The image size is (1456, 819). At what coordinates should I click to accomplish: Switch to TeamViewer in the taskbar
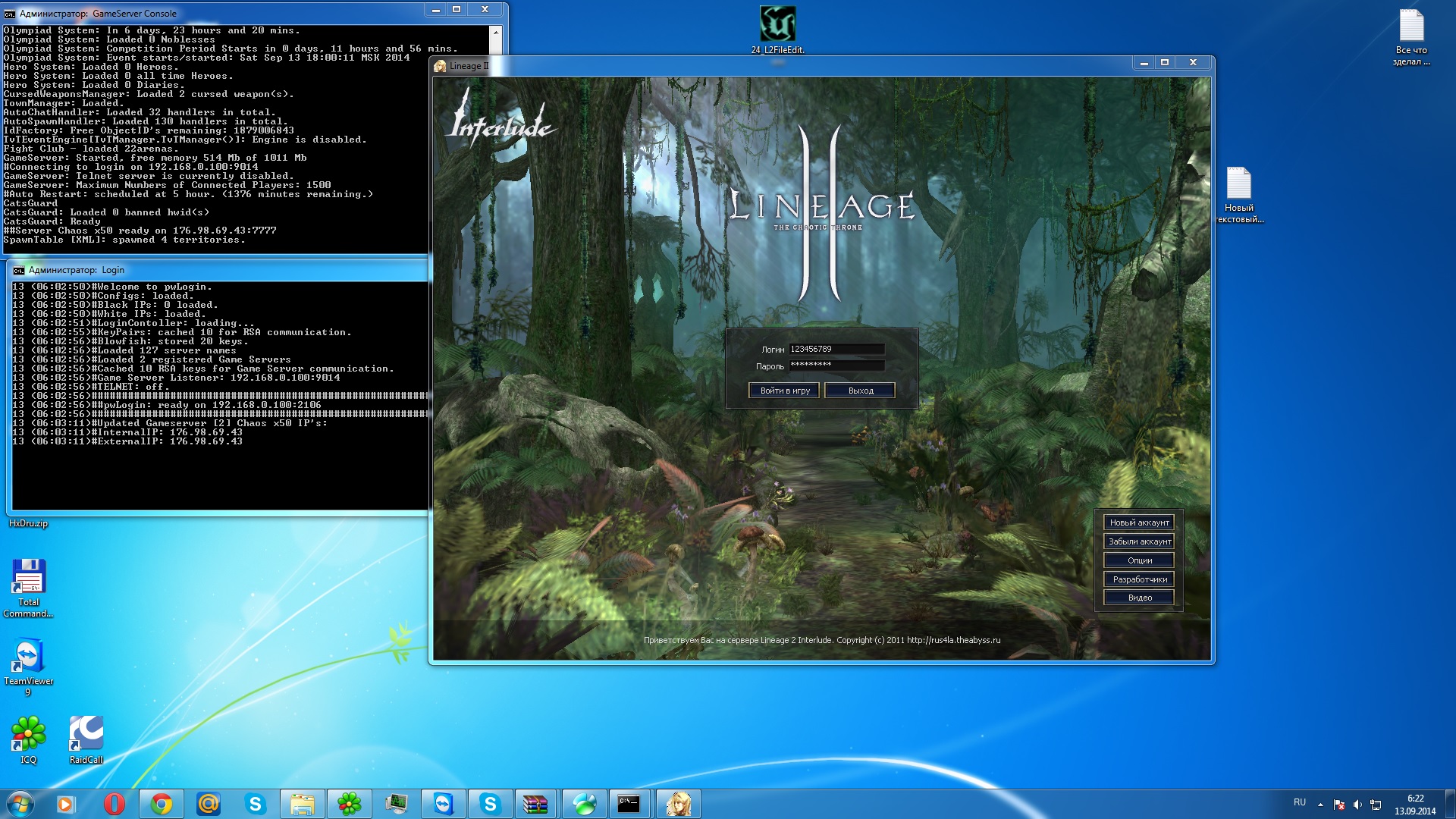tap(444, 804)
